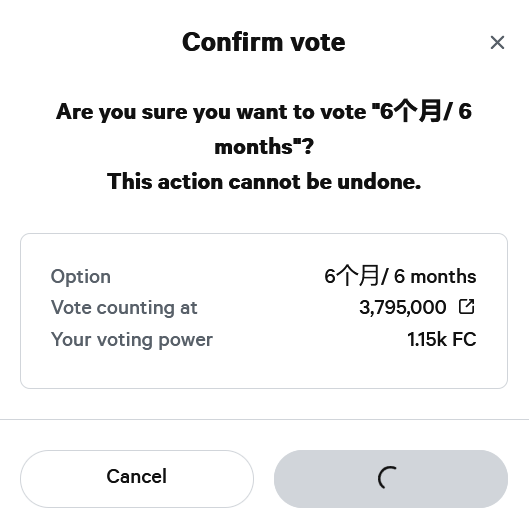Screen dimensions: 529x522
Task: Click the block number 3,795,000
Action: pos(402,307)
